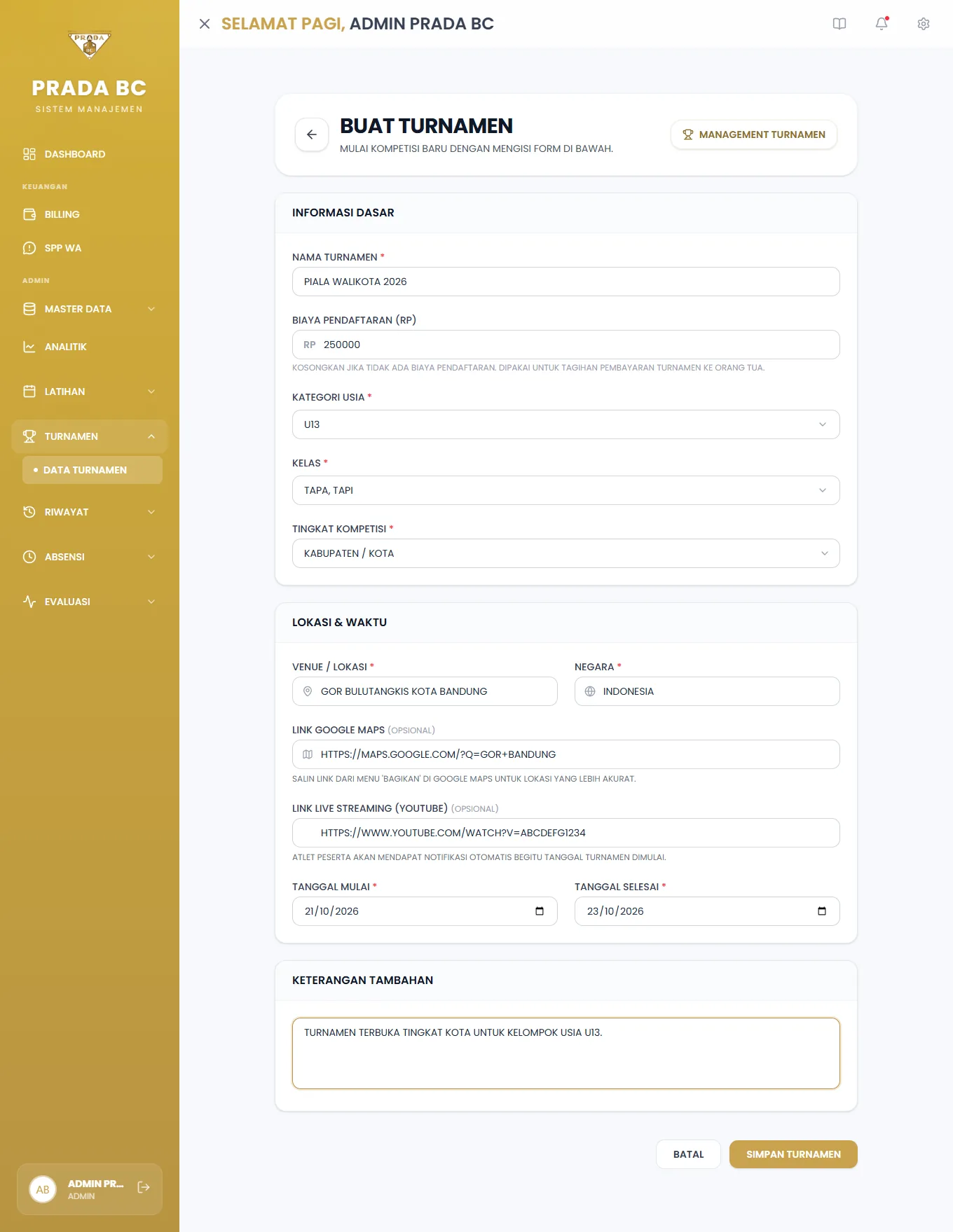Select Data Turnamen submenu item
This screenshot has width=953, height=1232.
pos(92,470)
